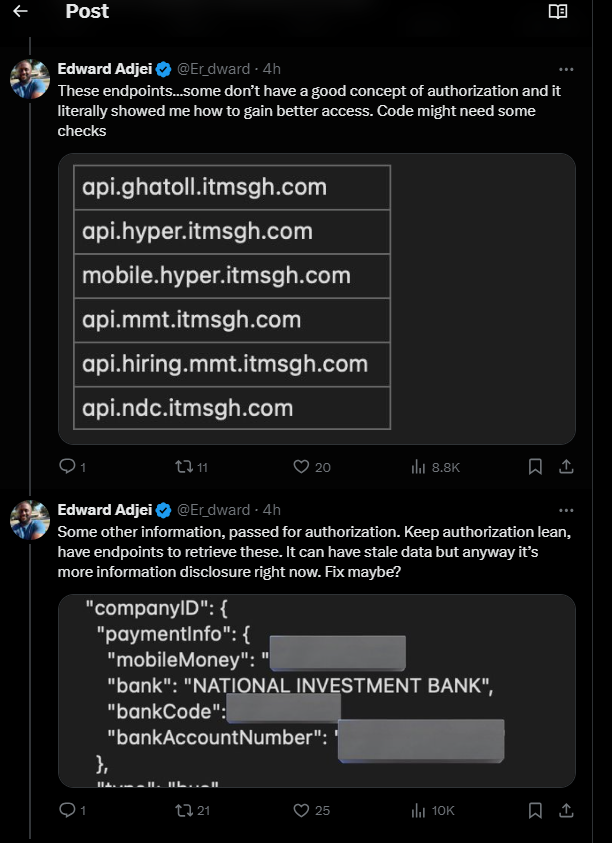Click the back arrow at top
Screen dimensions: 612x843
(20, 12)
